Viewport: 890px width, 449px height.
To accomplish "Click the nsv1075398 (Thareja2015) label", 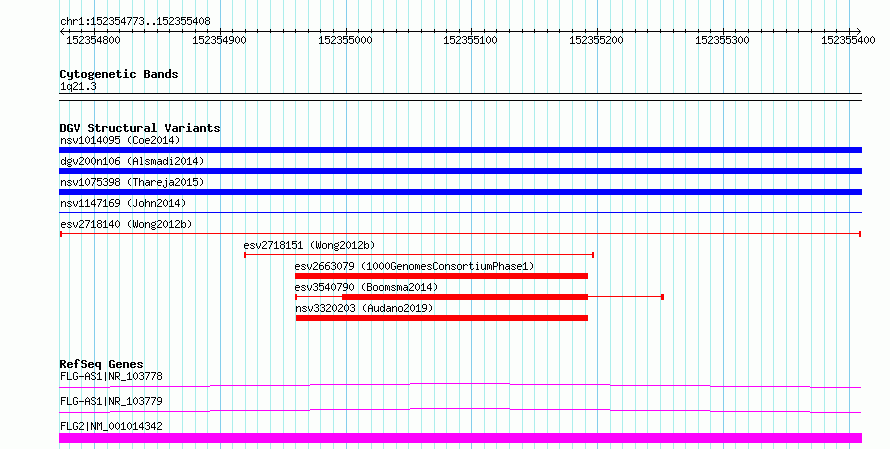I will (132, 182).
